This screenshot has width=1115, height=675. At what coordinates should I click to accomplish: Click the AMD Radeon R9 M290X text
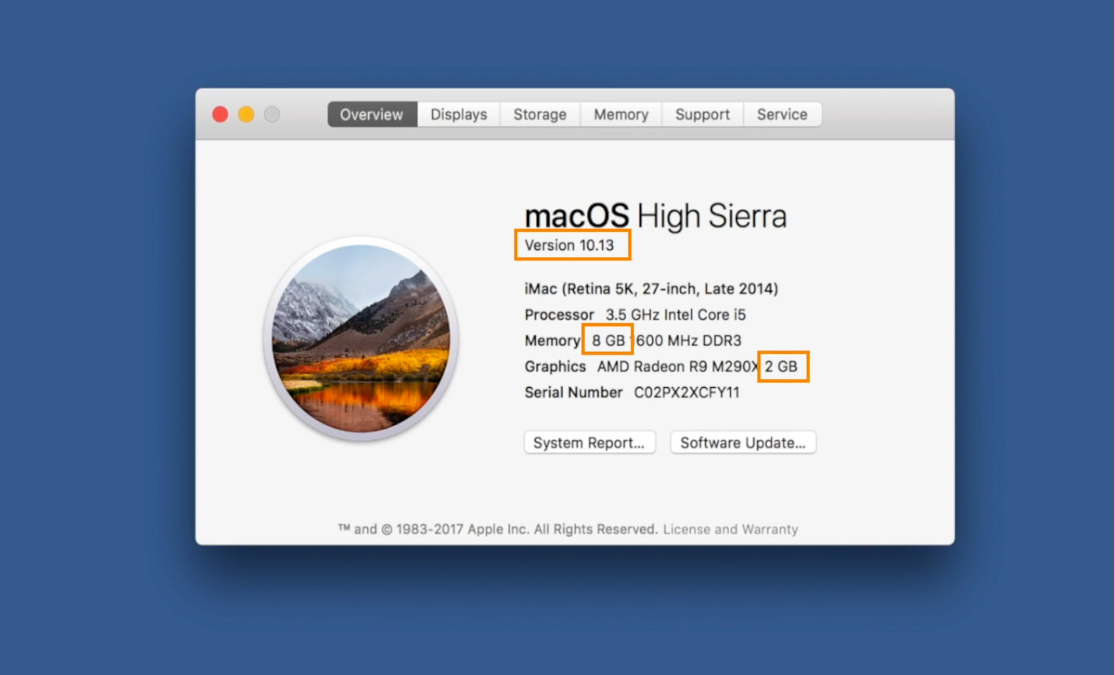tap(678, 366)
